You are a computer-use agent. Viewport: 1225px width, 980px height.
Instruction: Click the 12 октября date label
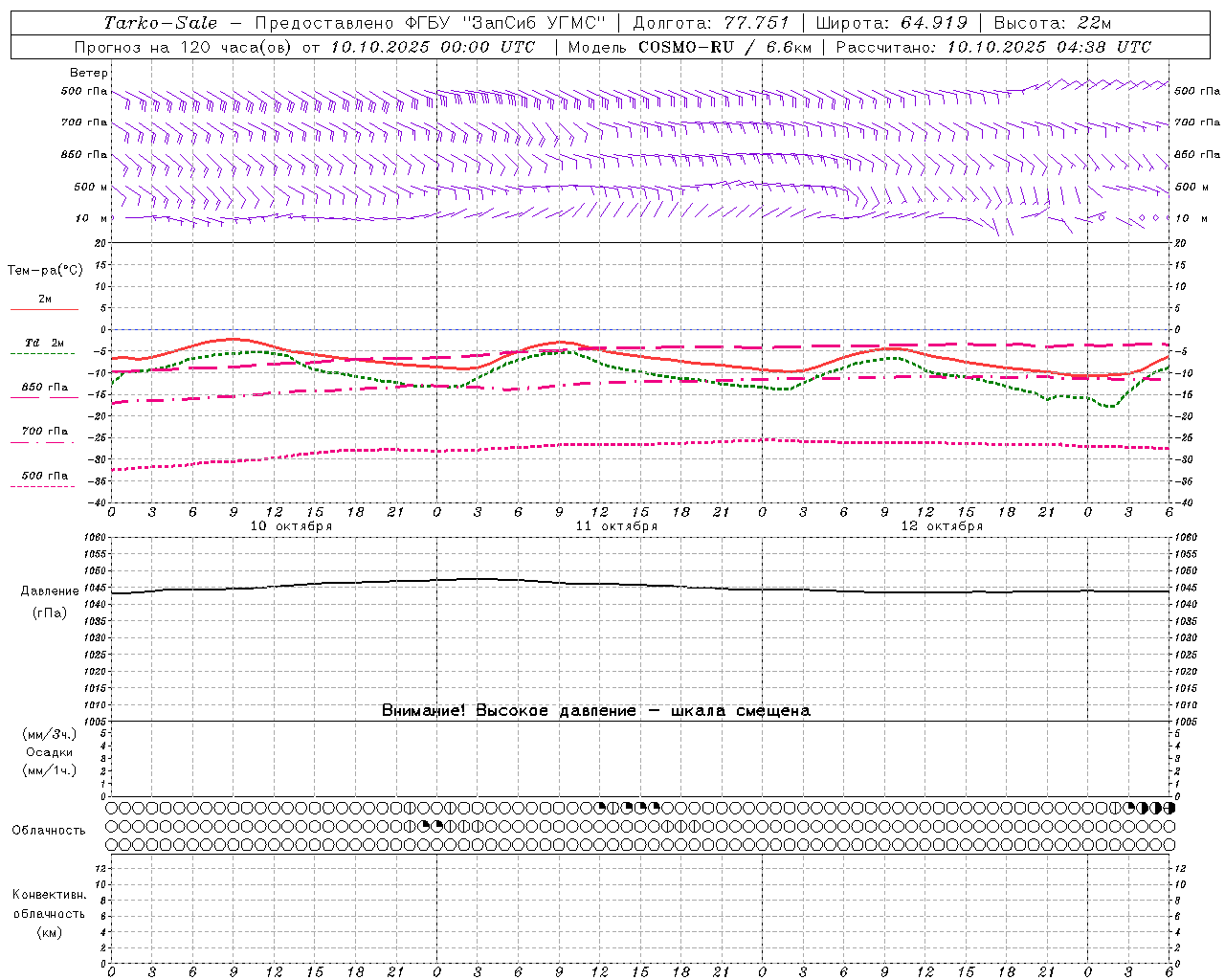942,526
